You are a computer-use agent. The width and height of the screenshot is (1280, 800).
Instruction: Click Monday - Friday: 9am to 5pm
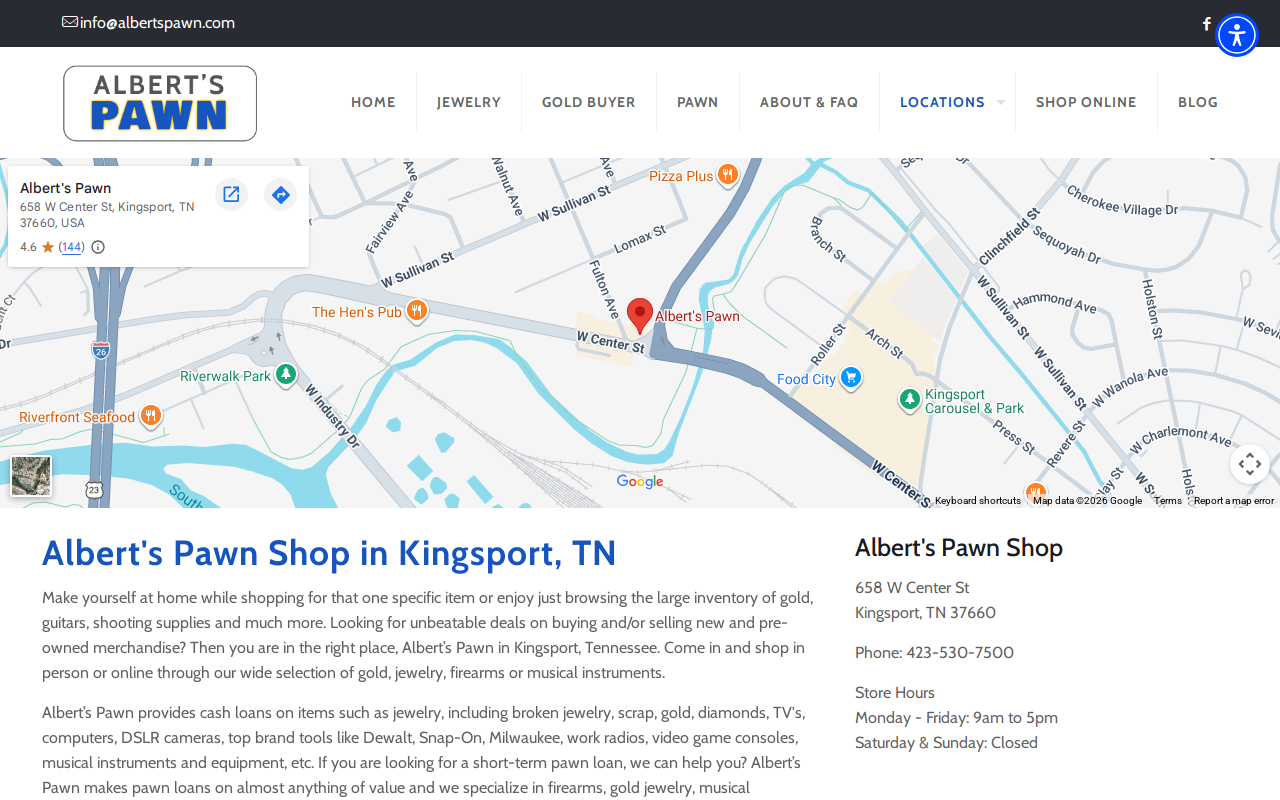956,718
